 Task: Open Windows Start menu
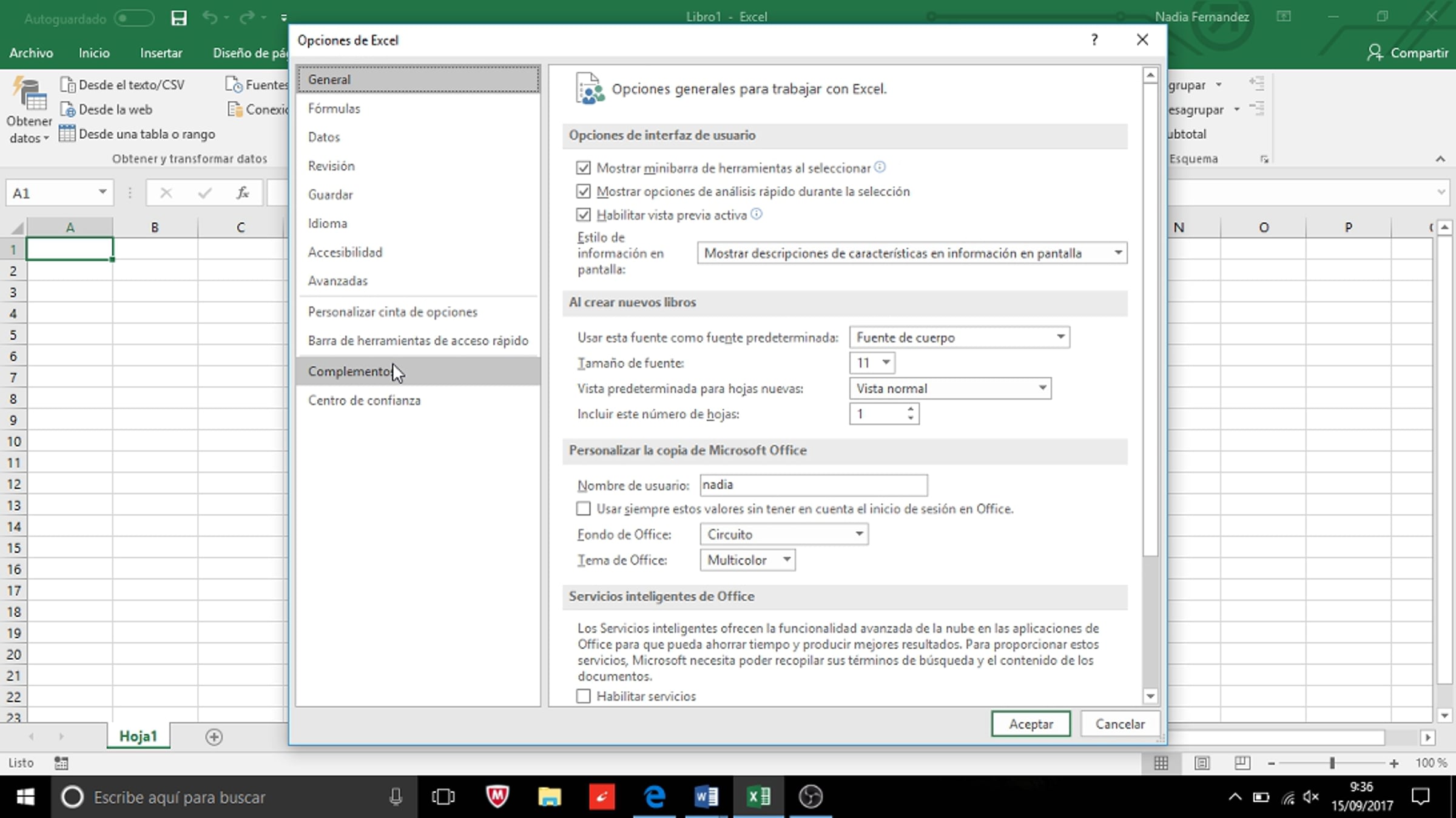tap(25, 797)
